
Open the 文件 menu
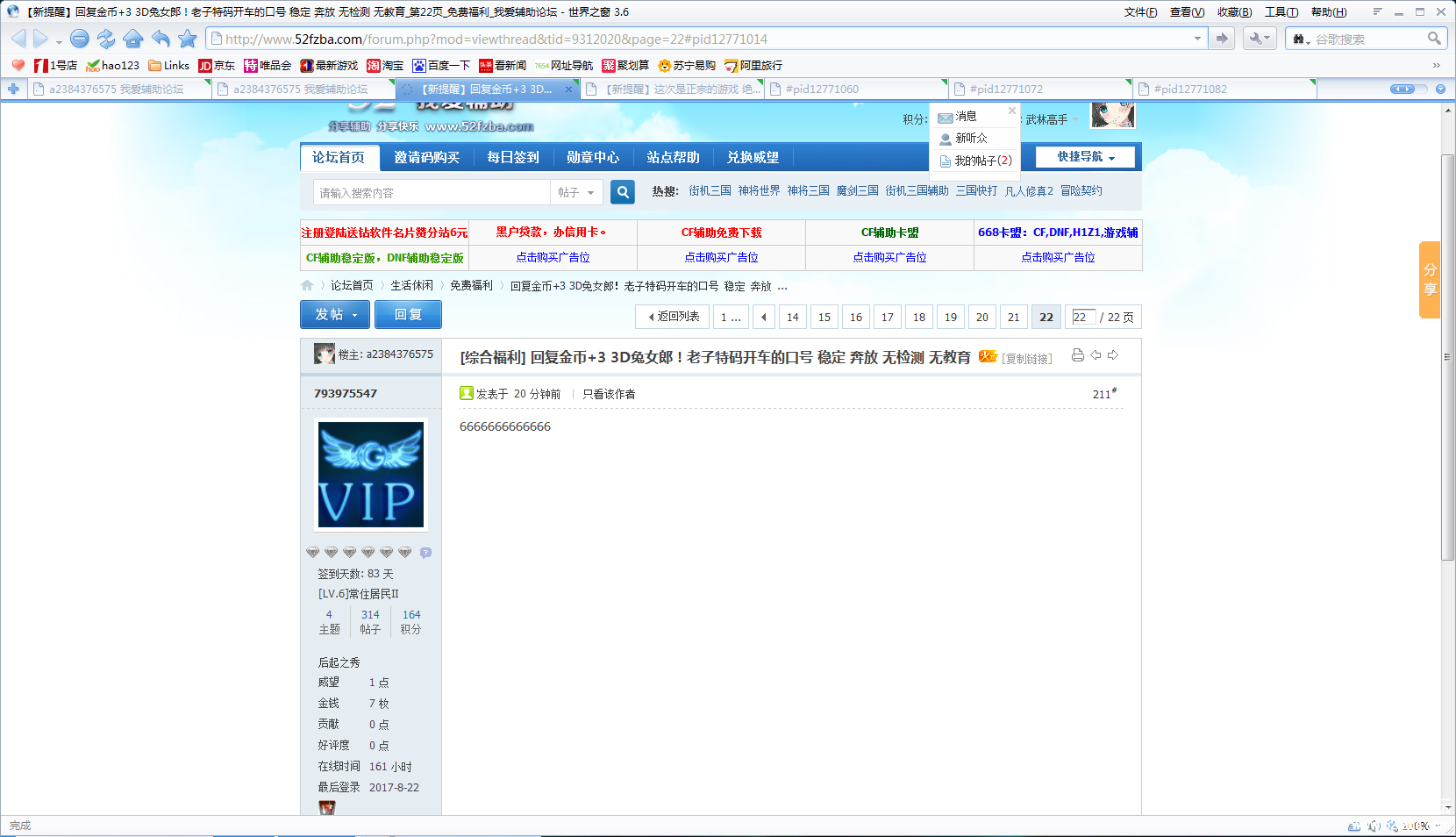click(1140, 12)
